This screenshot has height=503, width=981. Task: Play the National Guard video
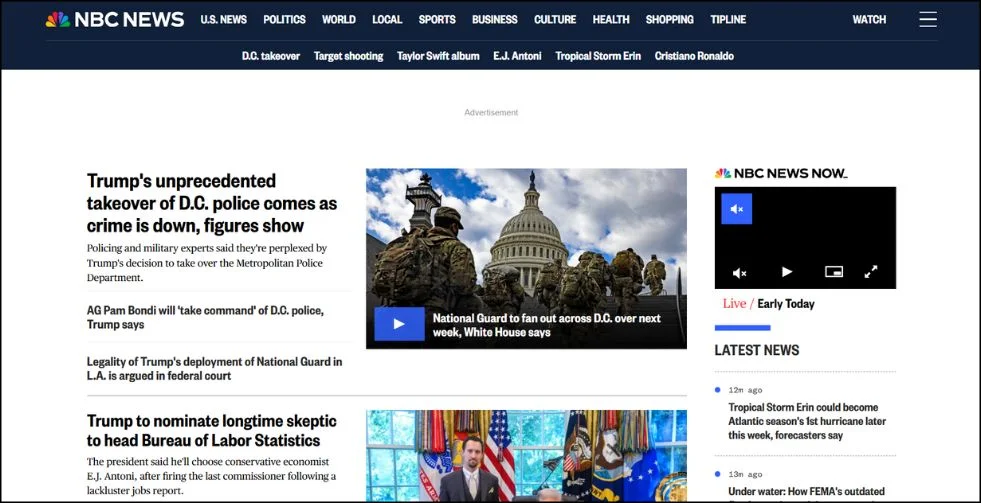pyautogui.click(x=399, y=323)
